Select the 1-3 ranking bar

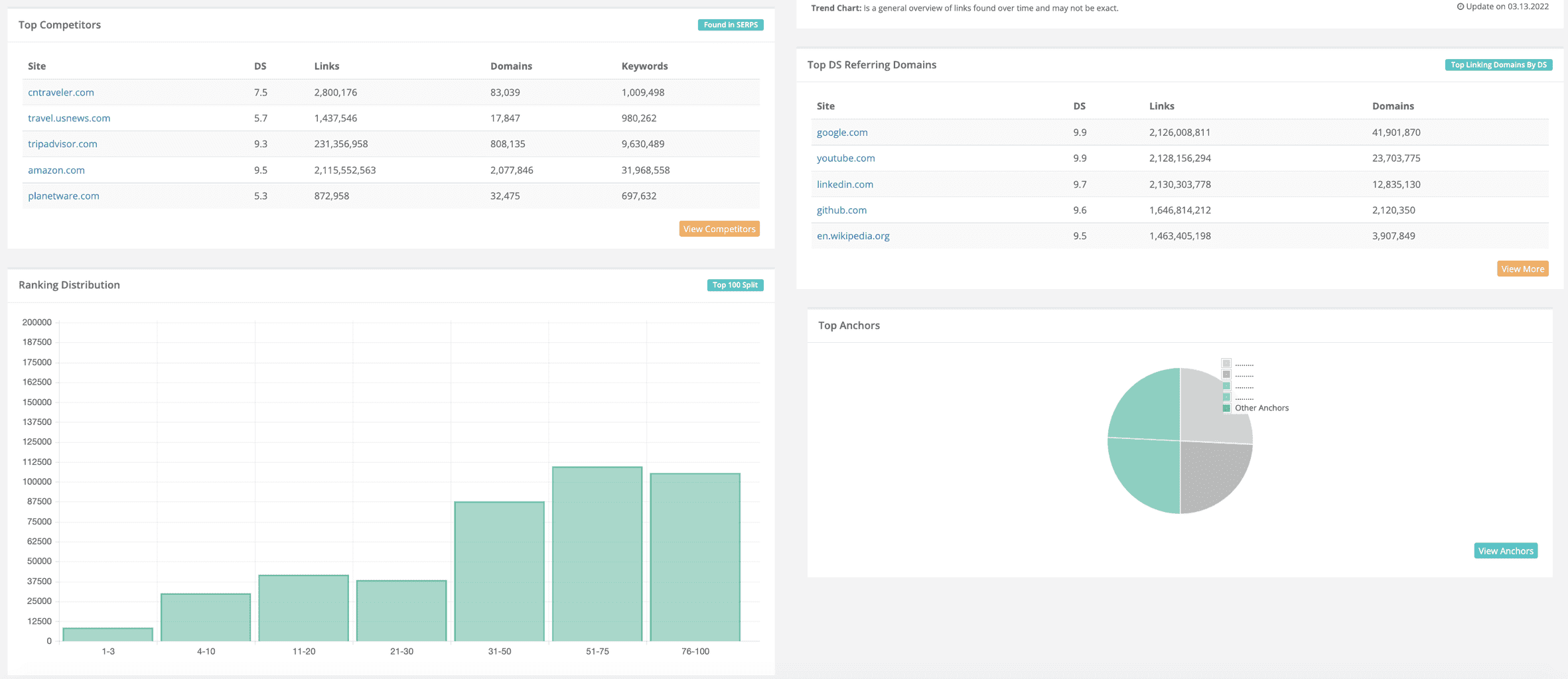point(108,635)
